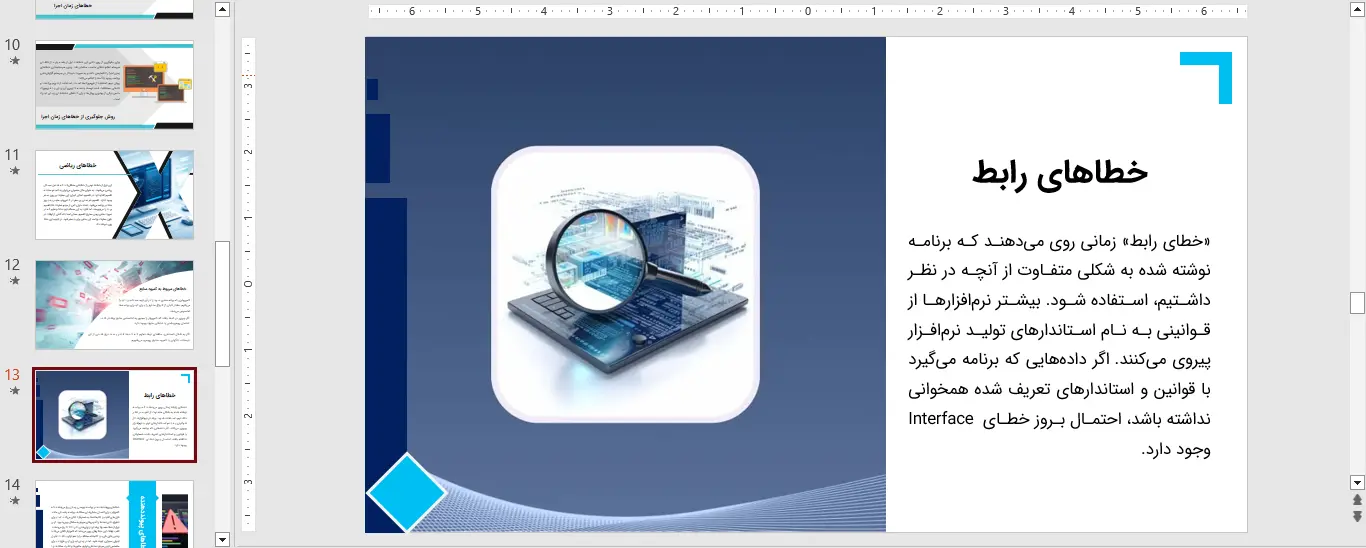Select the highlighted slide 13 thumbnail
The width and height of the screenshot is (1366, 548).
tap(115, 415)
